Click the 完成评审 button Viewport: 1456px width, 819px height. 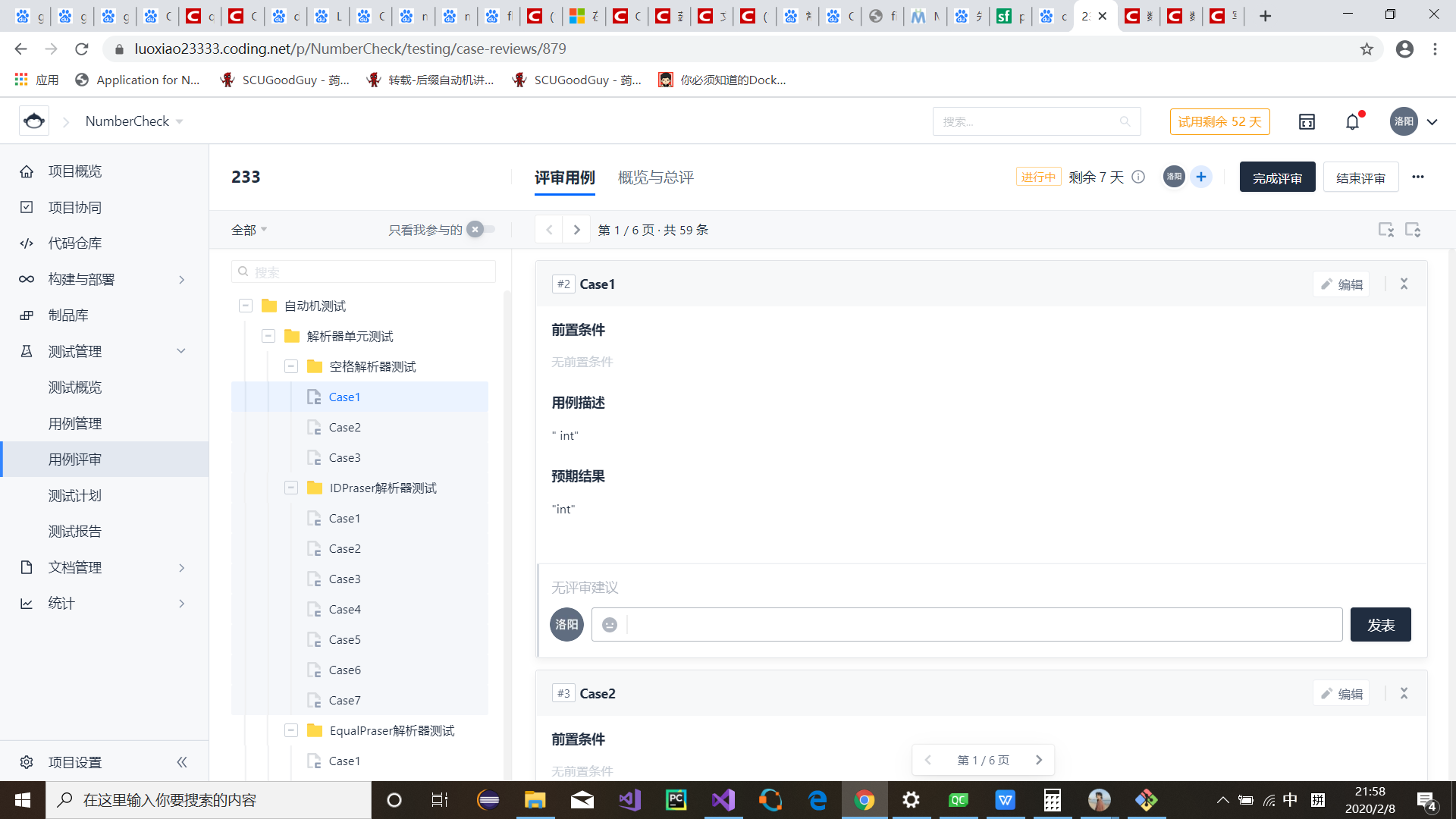(x=1277, y=177)
